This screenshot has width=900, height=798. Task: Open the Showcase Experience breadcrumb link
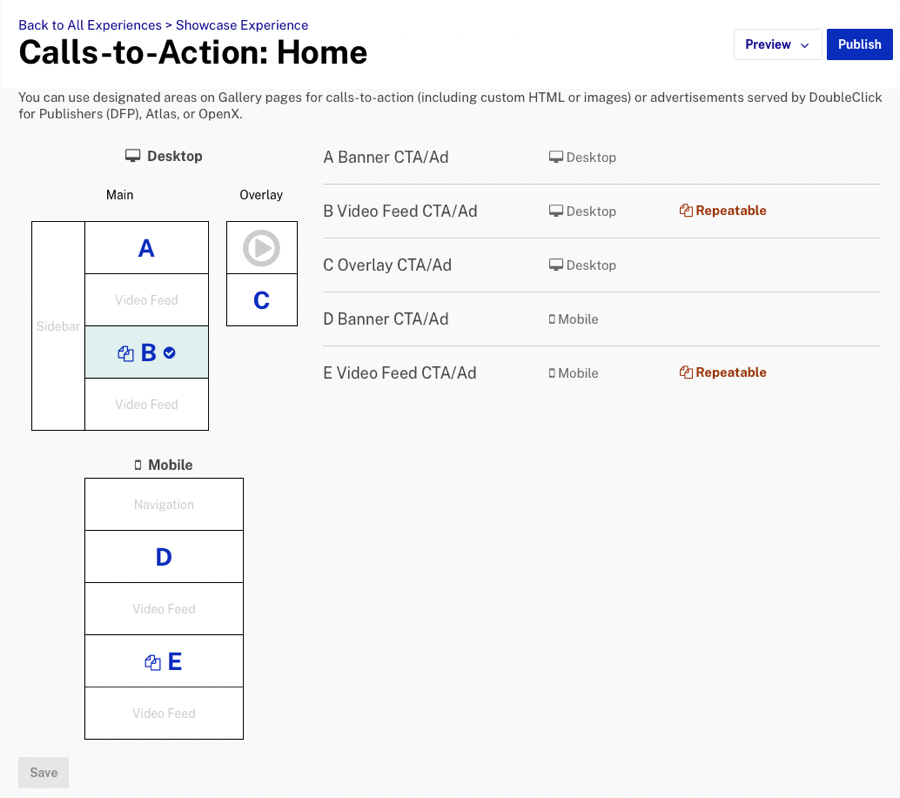(242, 25)
